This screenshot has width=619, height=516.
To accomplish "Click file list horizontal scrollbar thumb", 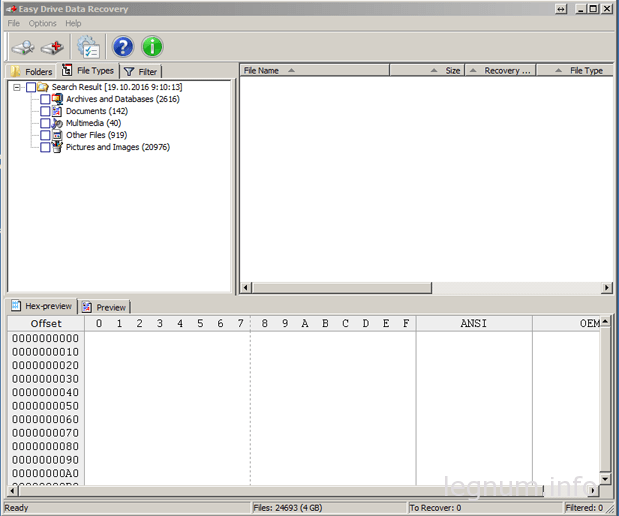I will [342, 288].
